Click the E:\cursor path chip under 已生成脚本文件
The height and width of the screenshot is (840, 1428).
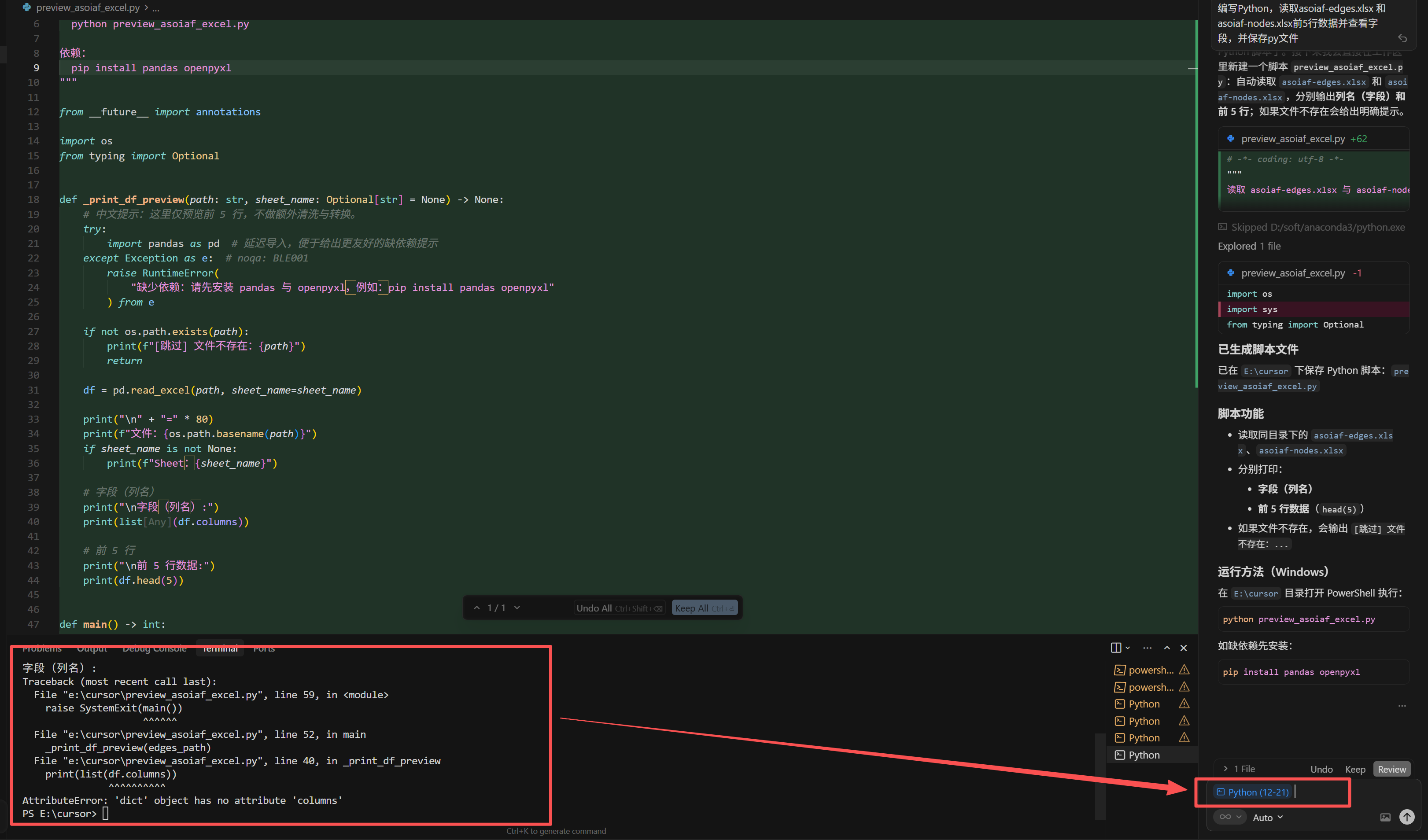[x=1266, y=371]
